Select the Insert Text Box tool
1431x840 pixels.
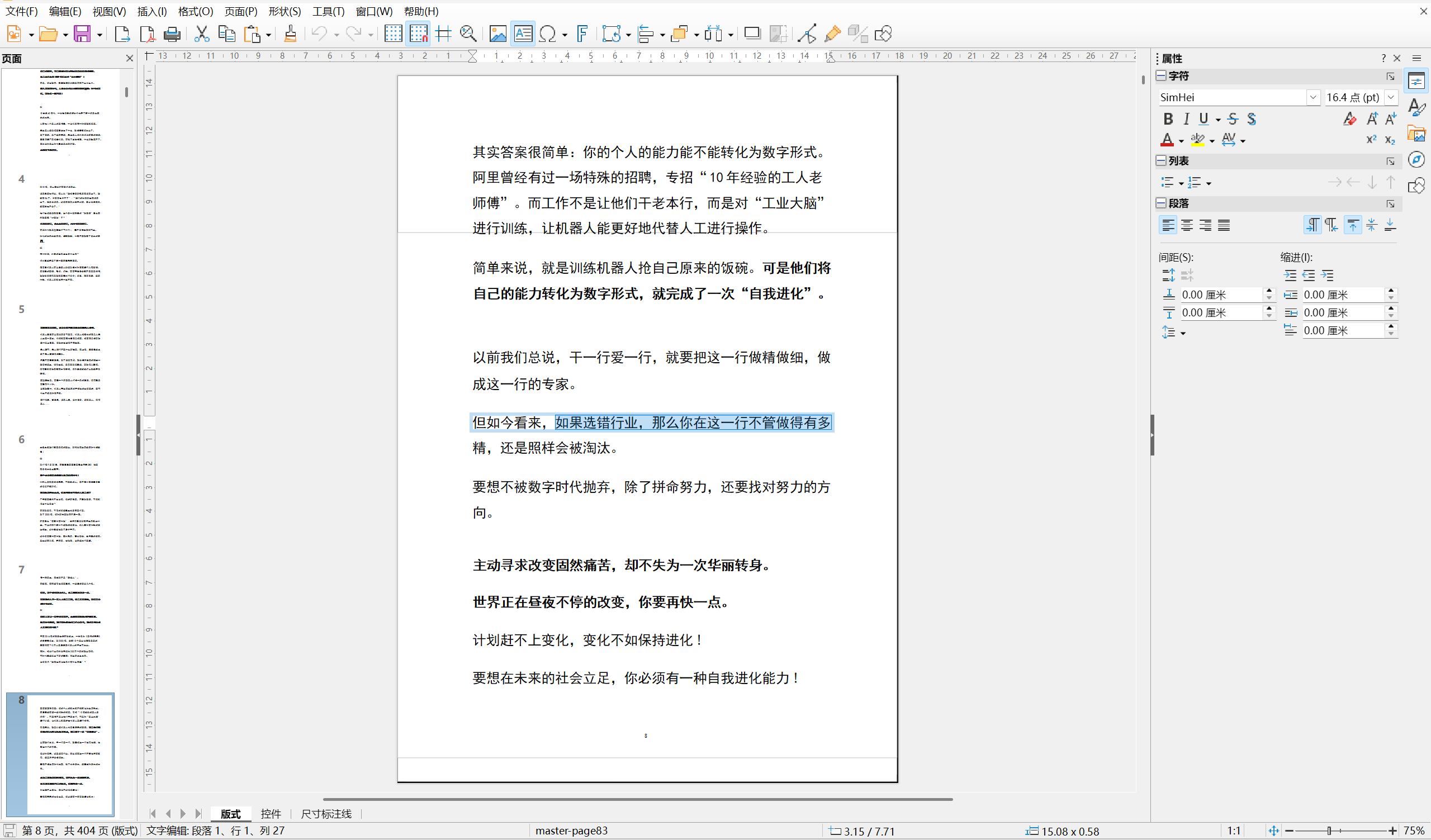(x=523, y=34)
